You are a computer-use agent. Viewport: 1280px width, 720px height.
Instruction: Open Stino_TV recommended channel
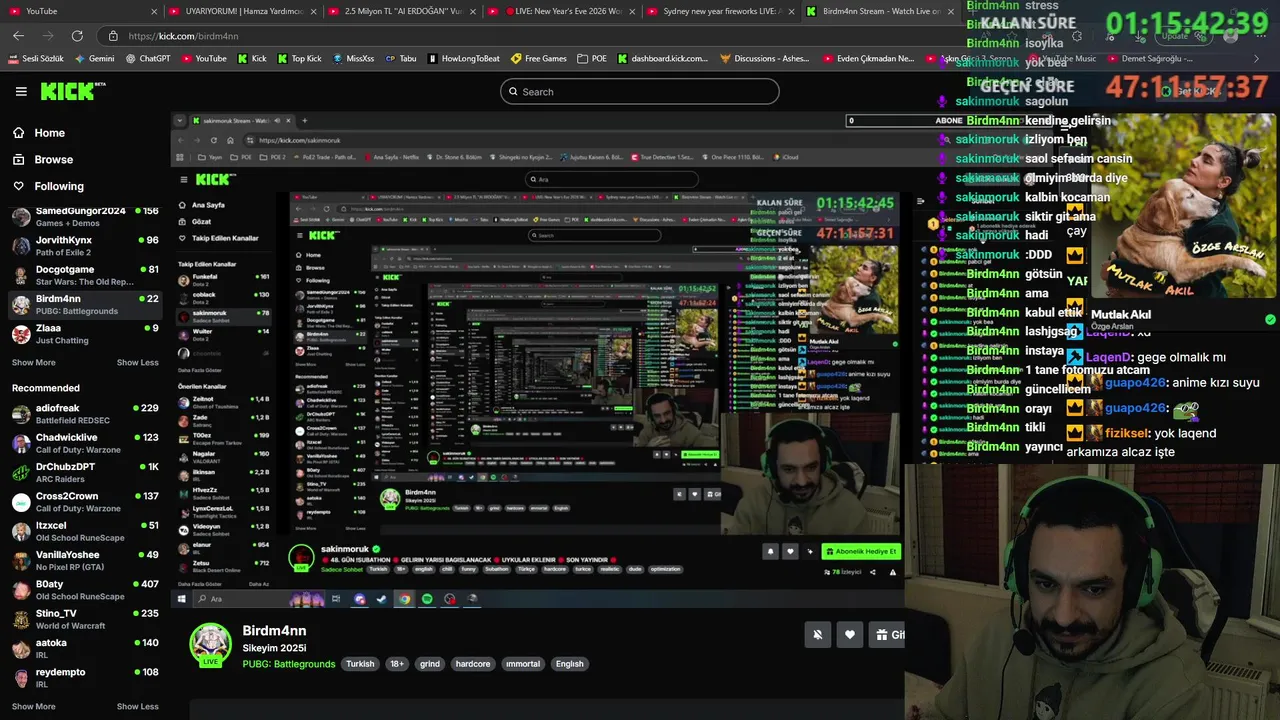[x=85, y=619]
